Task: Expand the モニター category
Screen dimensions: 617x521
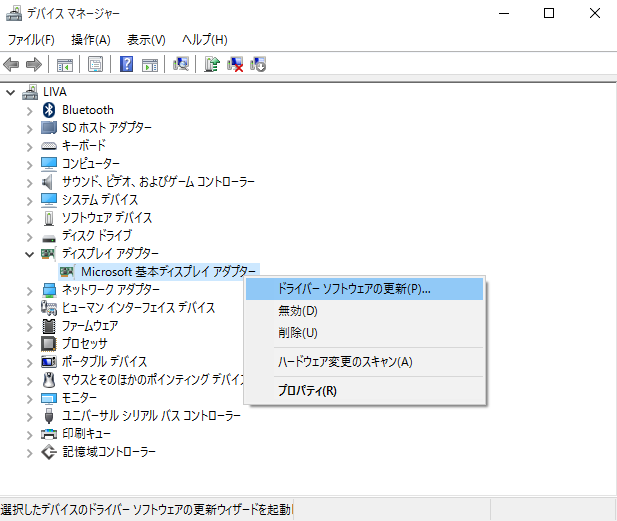Action: pos(30,399)
